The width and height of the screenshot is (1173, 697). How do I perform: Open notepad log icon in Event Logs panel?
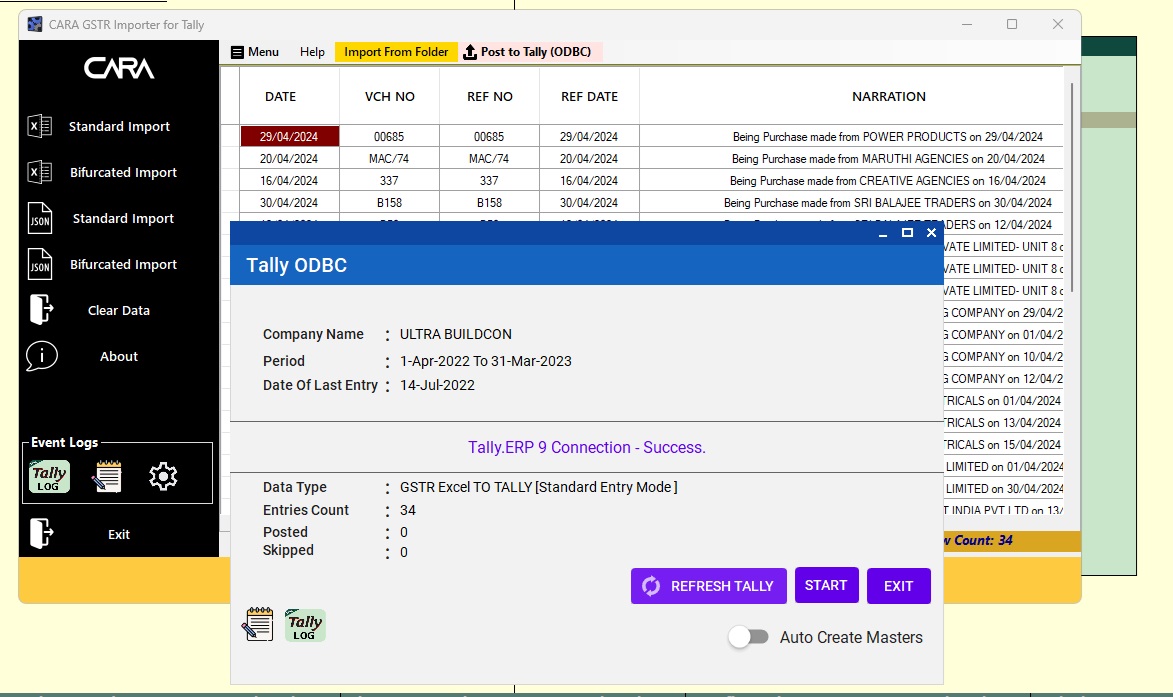pyautogui.click(x=107, y=476)
